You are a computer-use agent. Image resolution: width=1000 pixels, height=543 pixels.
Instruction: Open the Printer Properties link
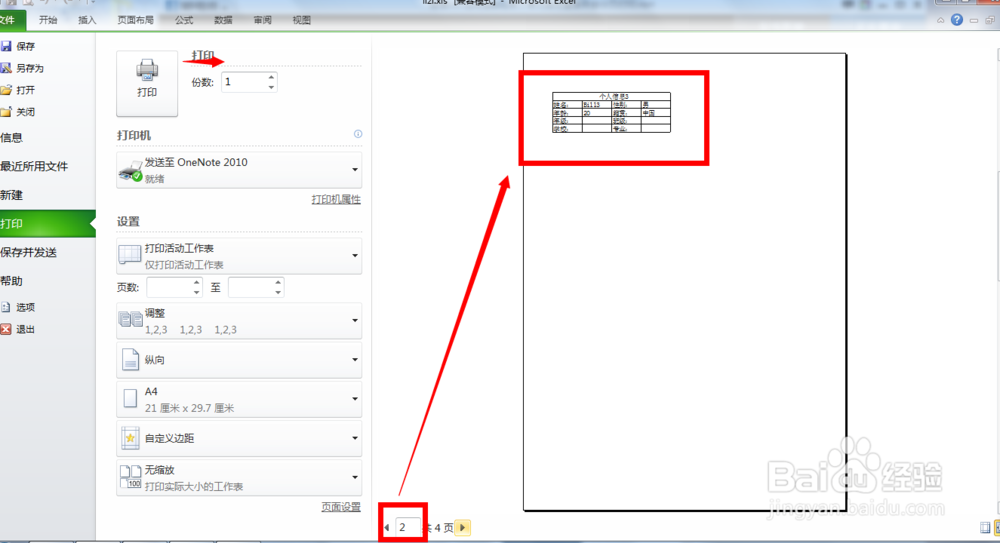[336, 199]
